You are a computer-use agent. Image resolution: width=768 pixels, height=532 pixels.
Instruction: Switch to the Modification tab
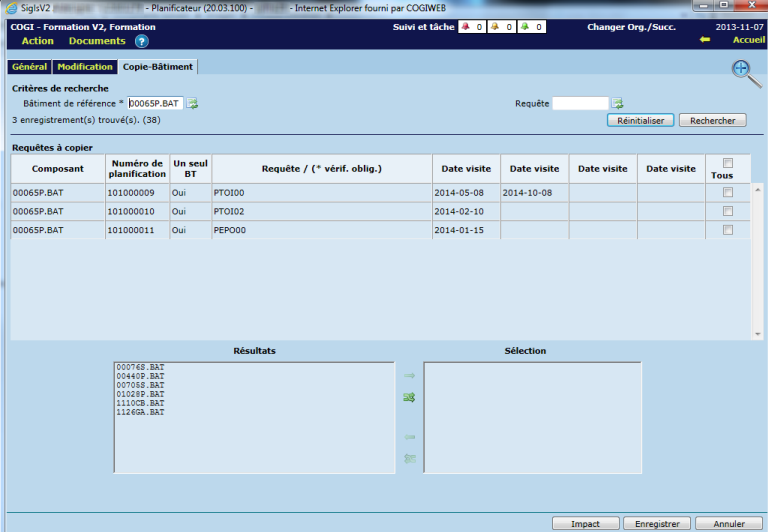(84, 67)
